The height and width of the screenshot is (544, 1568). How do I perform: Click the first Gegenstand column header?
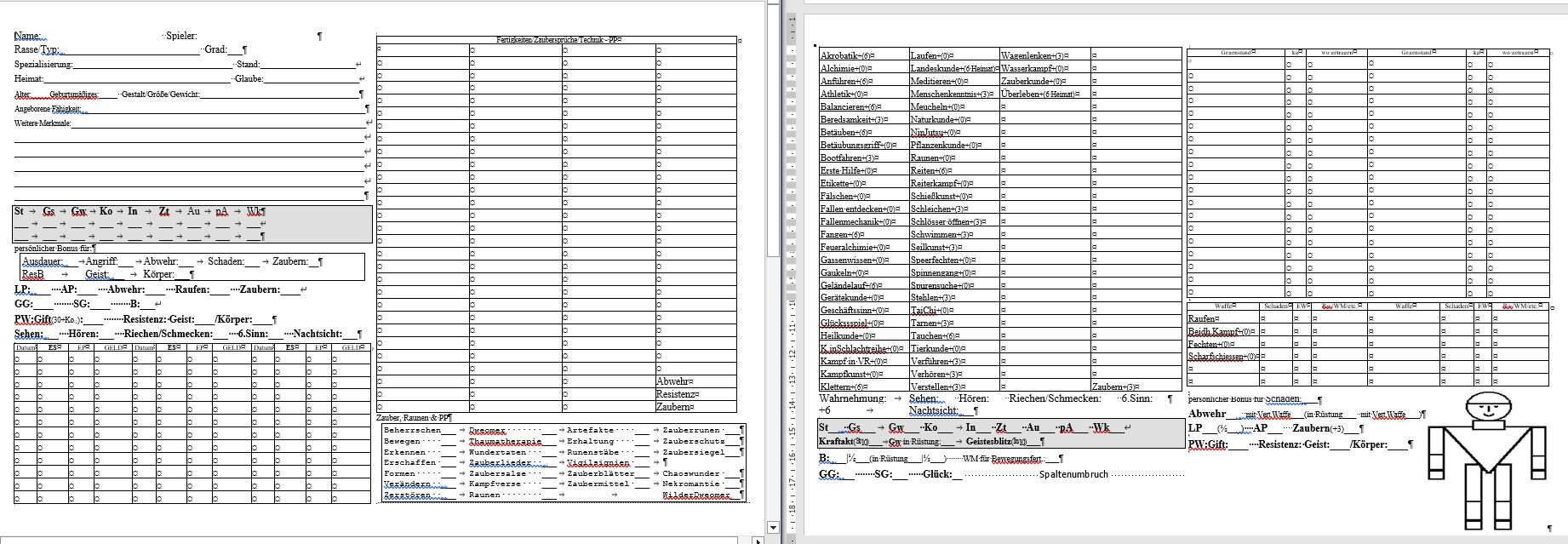(x=1236, y=53)
